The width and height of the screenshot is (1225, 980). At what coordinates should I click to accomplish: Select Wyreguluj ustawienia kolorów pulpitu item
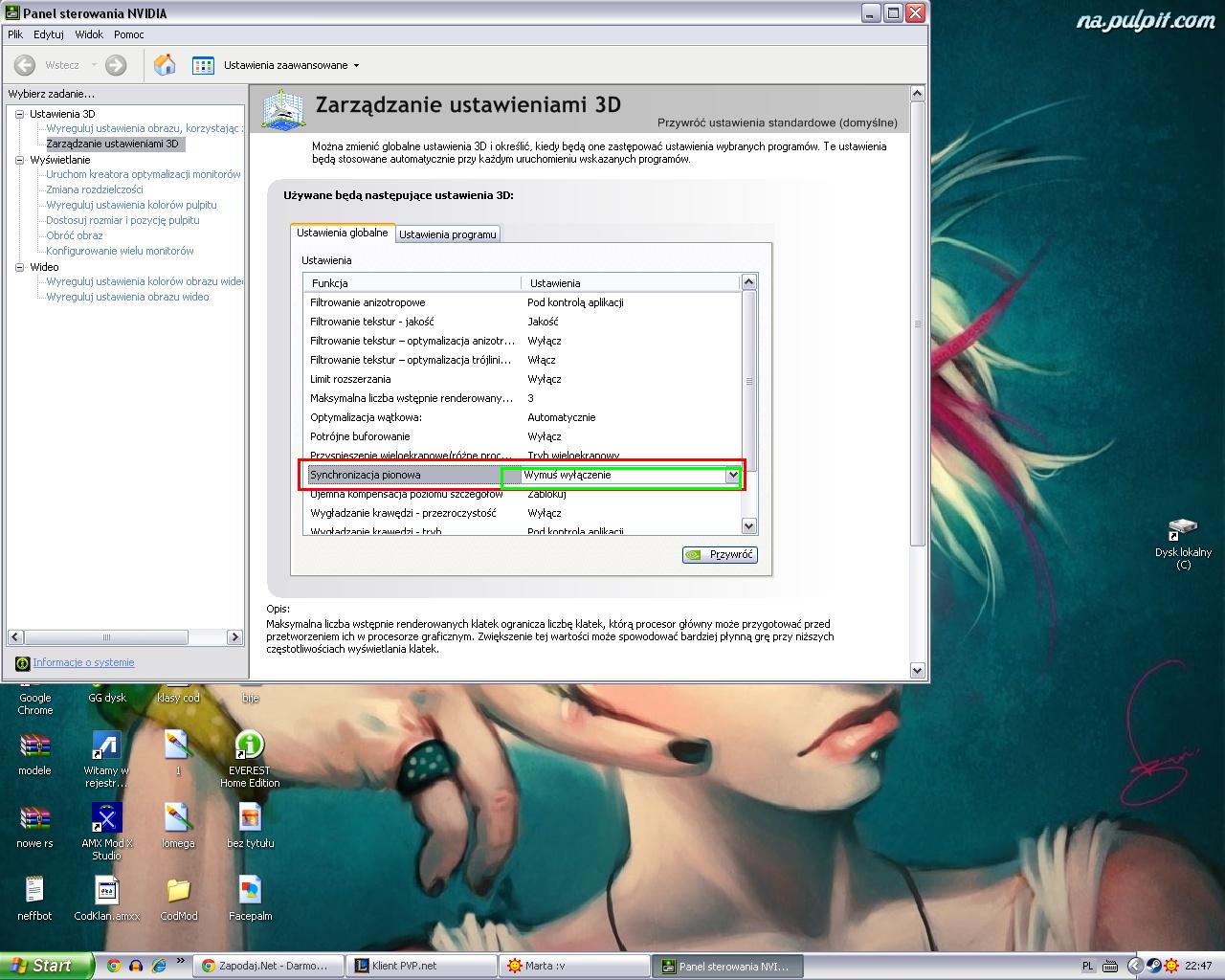tap(131, 205)
